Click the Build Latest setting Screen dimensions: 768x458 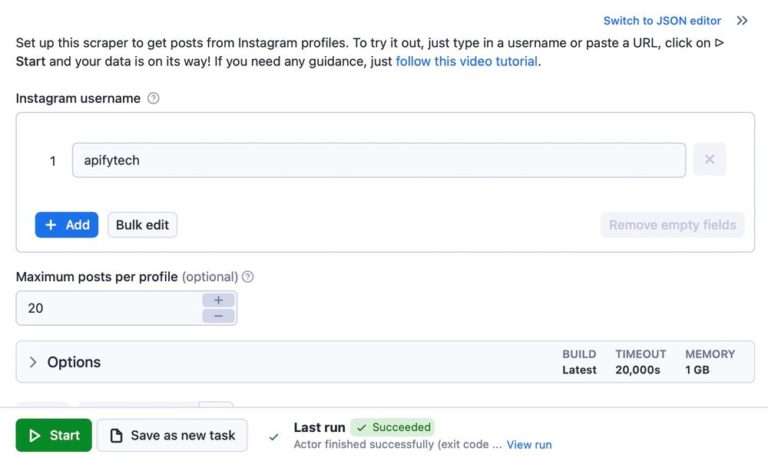pyautogui.click(x=579, y=362)
